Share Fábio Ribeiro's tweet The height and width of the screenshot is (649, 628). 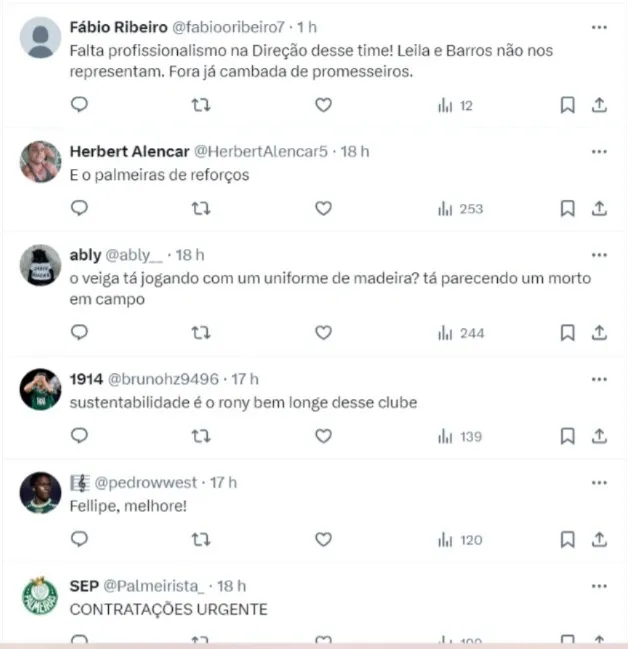[599, 104]
